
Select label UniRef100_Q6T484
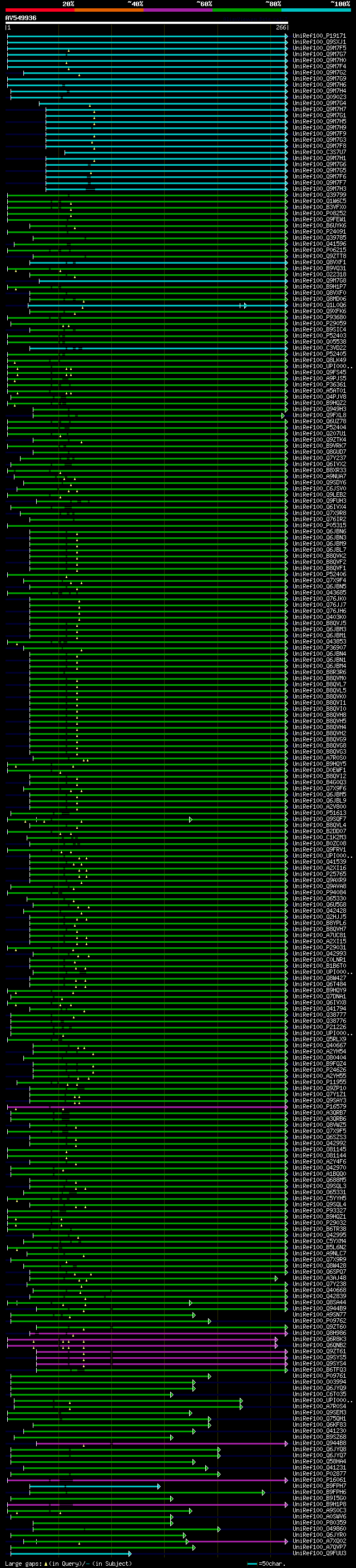coord(319,985)
